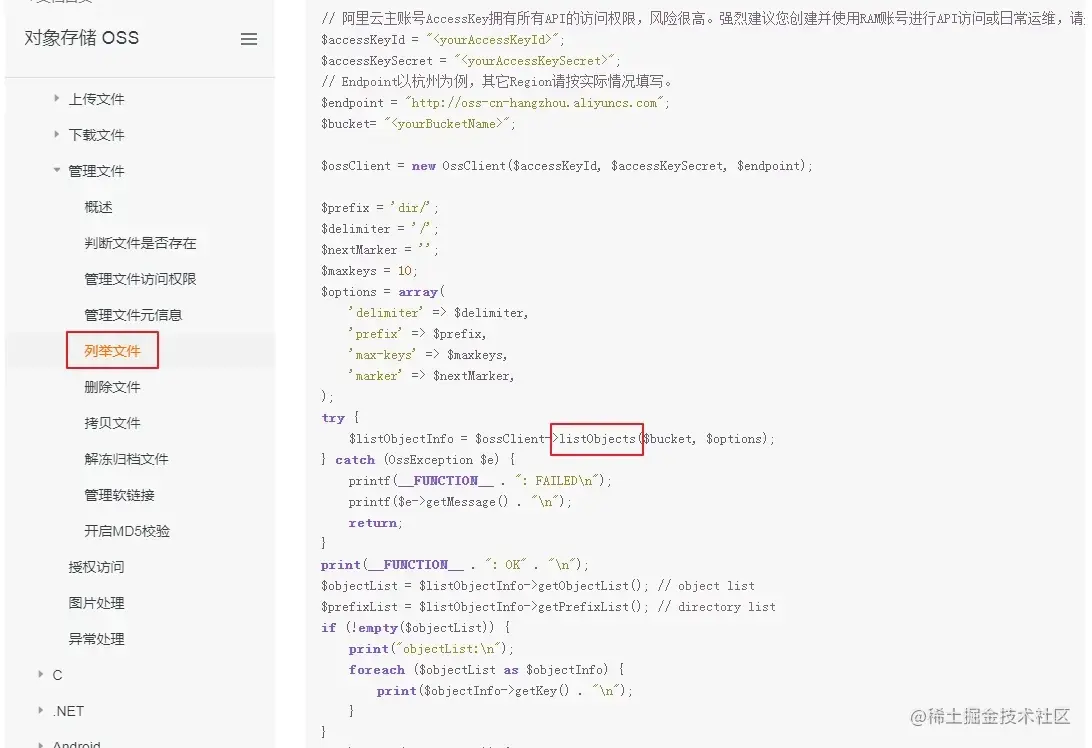The width and height of the screenshot is (1092, 748).
Task: Expand the C SDK section arrow
Action: click(40, 673)
